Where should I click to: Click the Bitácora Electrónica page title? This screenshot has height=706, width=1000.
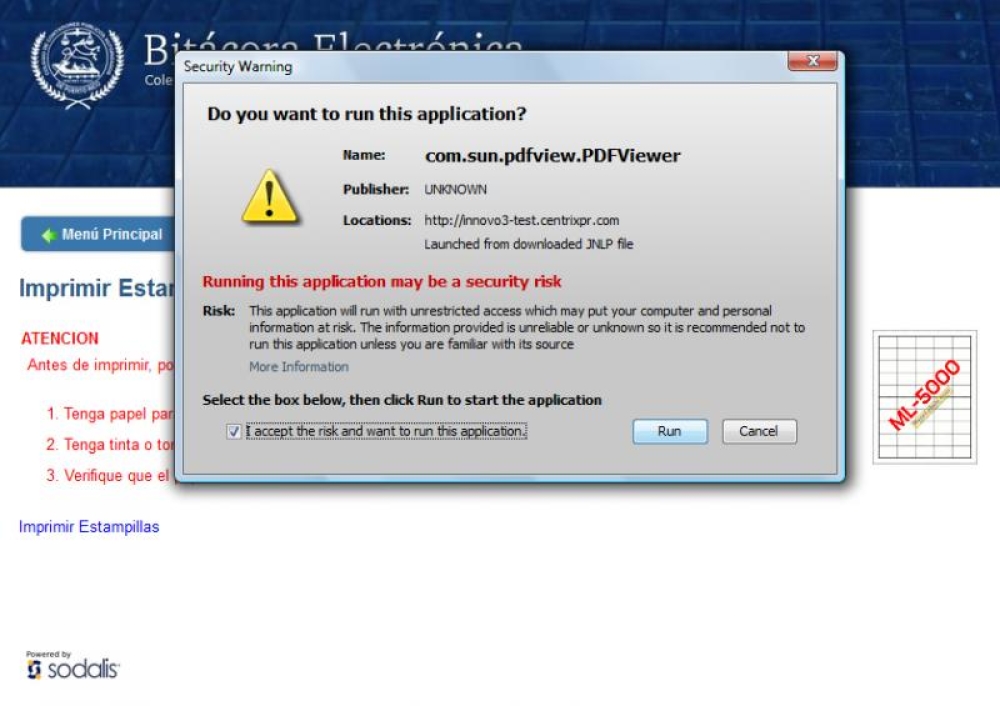(x=332, y=48)
